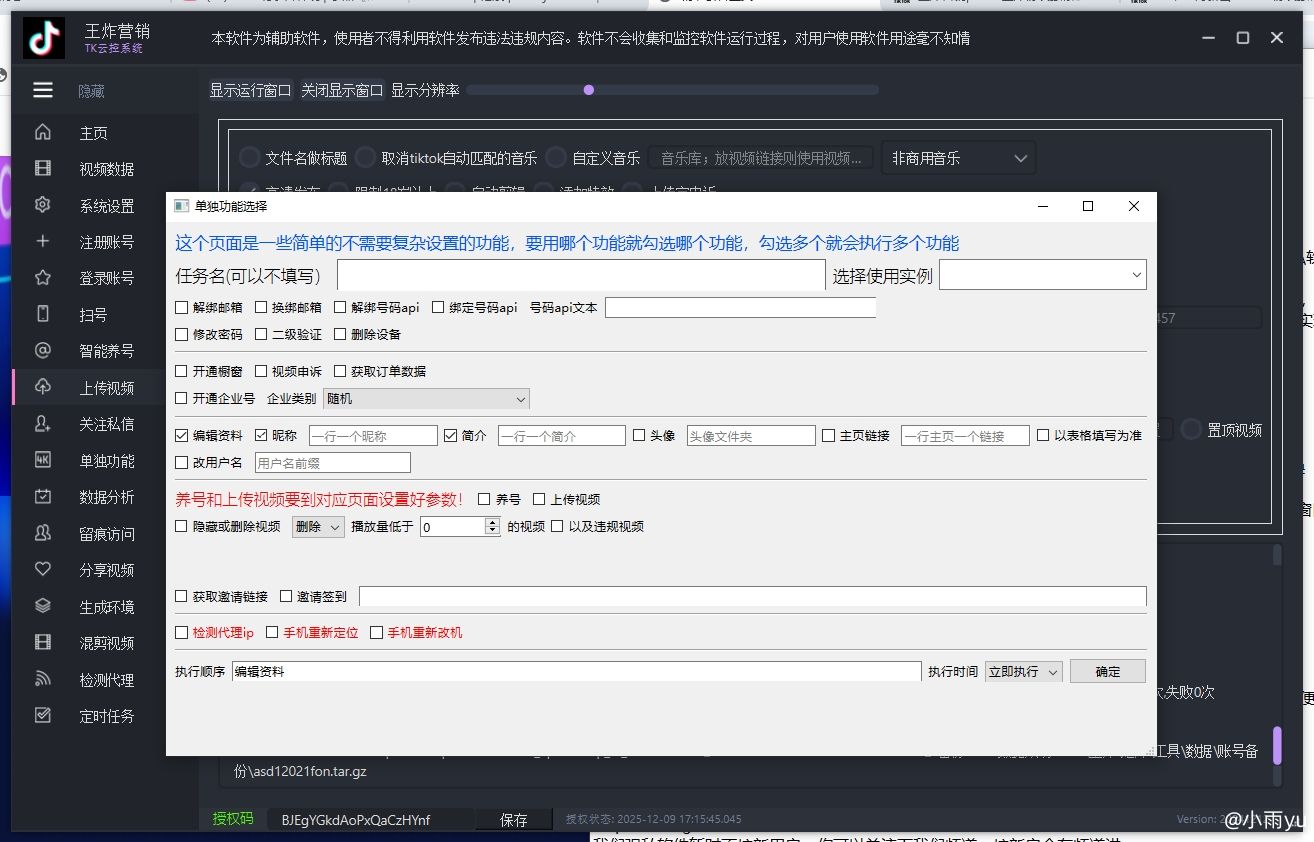Click the signal icon for 检测代理
1314x842 pixels.
click(43, 679)
